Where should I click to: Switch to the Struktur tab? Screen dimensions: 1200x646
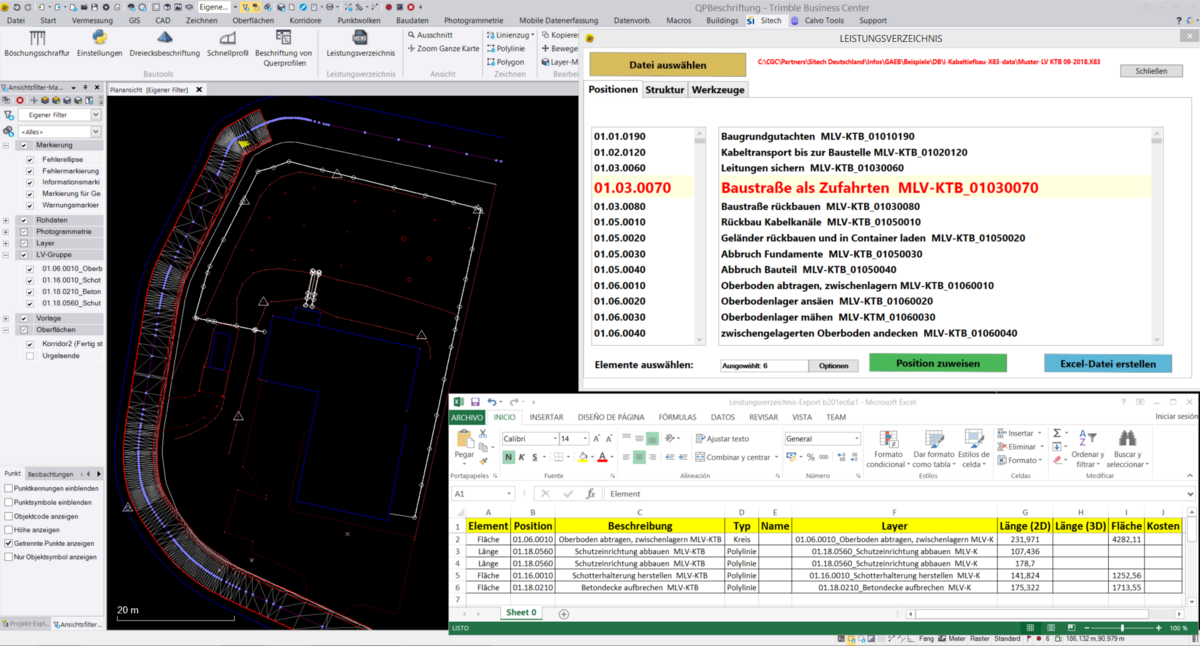(664, 90)
